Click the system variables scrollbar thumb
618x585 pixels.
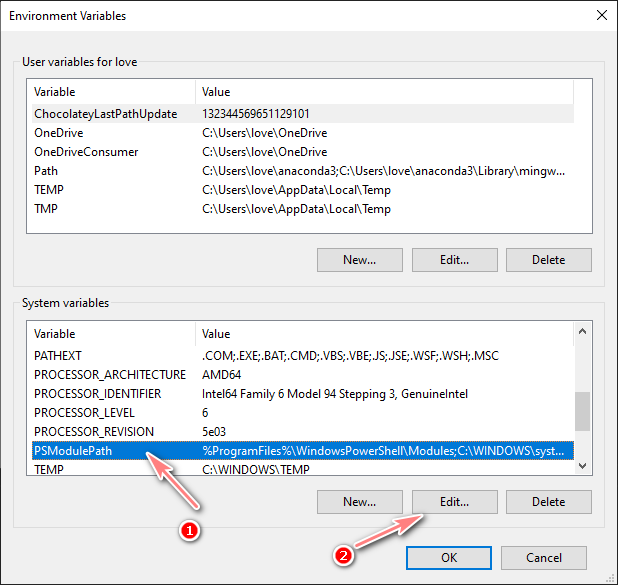(582, 409)
